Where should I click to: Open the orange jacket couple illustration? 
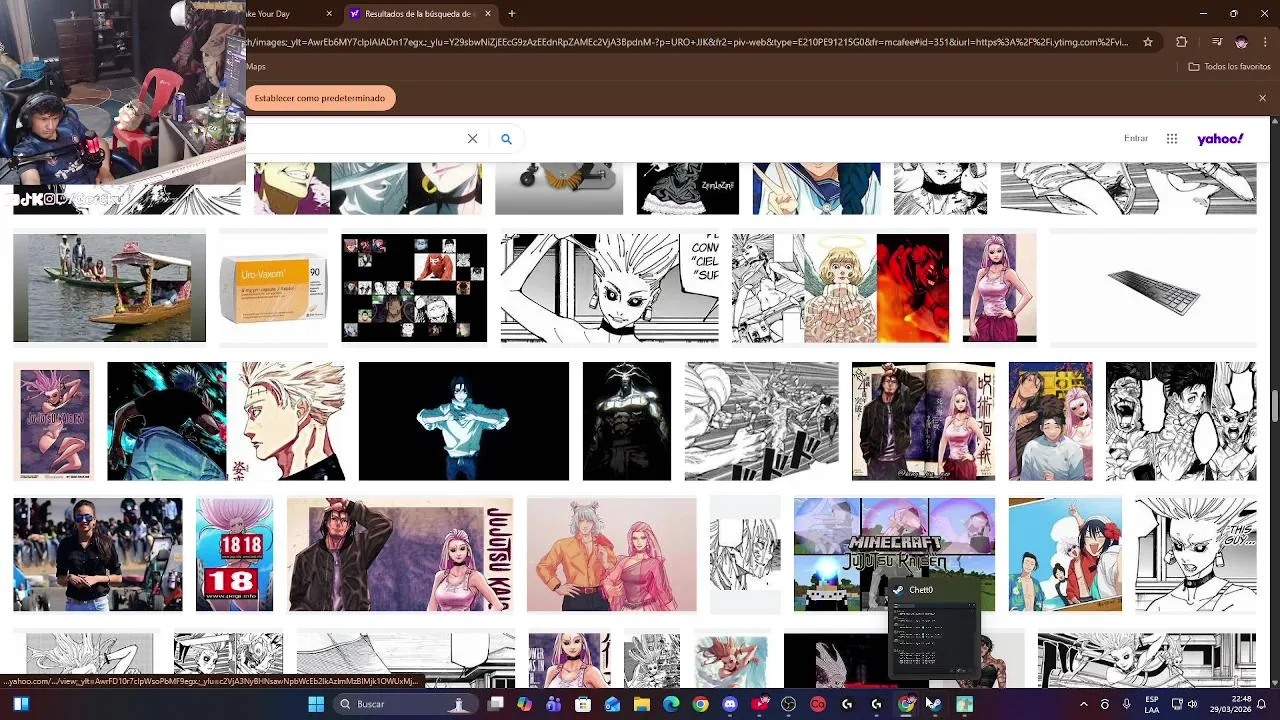[x=612, y=554]
